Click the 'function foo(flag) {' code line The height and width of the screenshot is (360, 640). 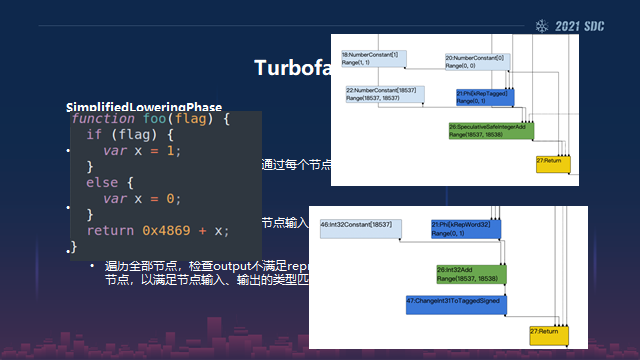click(x=151, y=119)
